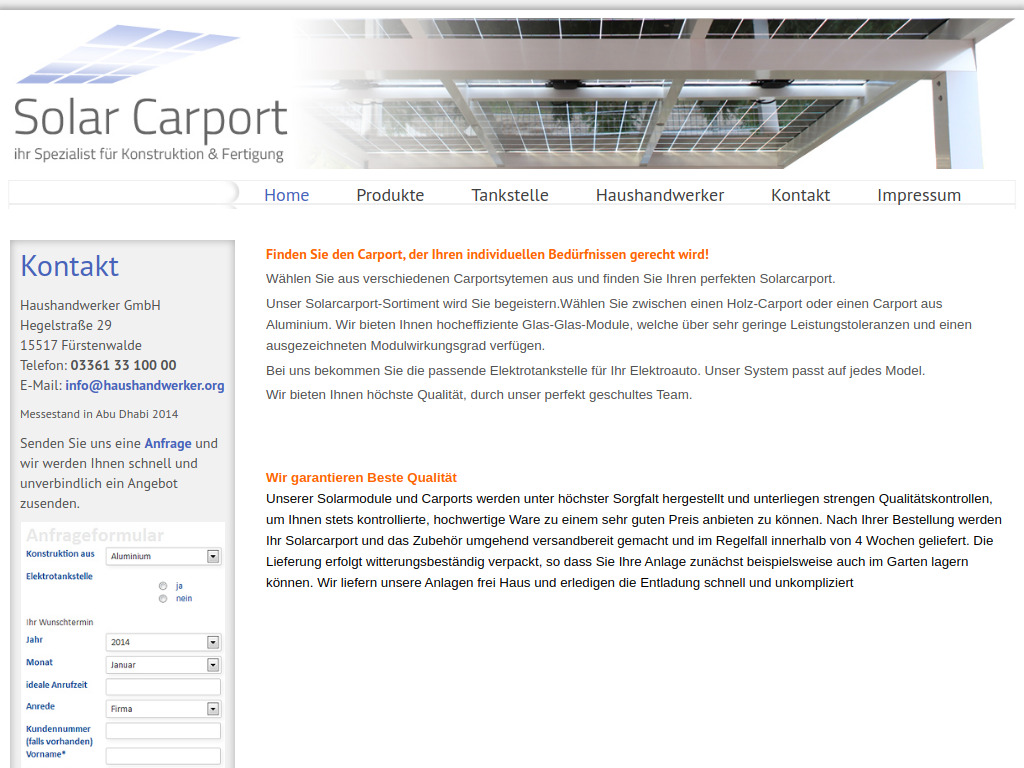This screenshot has width=1024, height=768.
Task: Open the Monat dropdown showing Januar
Action: click(x=163, y=664)
